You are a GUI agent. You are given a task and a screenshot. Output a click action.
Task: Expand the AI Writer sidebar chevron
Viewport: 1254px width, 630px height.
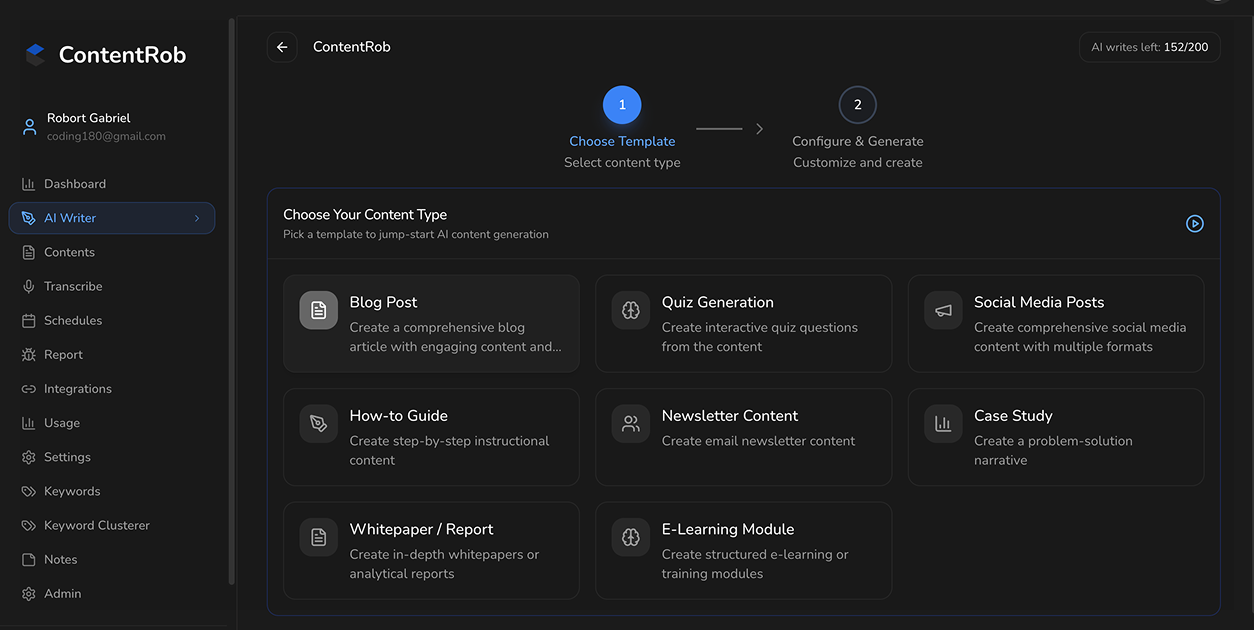coord(198,218)
